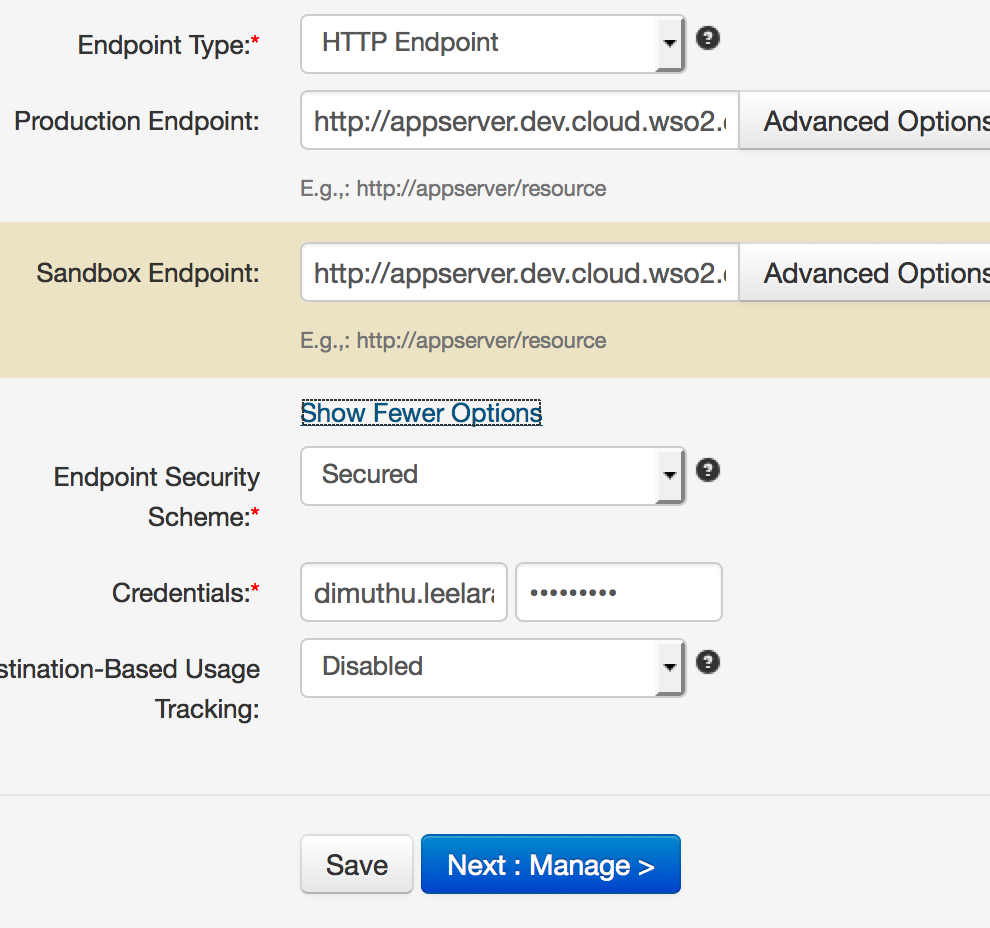The height and width of the screenshot is (928, 990).
Task: Select the Credentials username field
Action: [404, 593]
